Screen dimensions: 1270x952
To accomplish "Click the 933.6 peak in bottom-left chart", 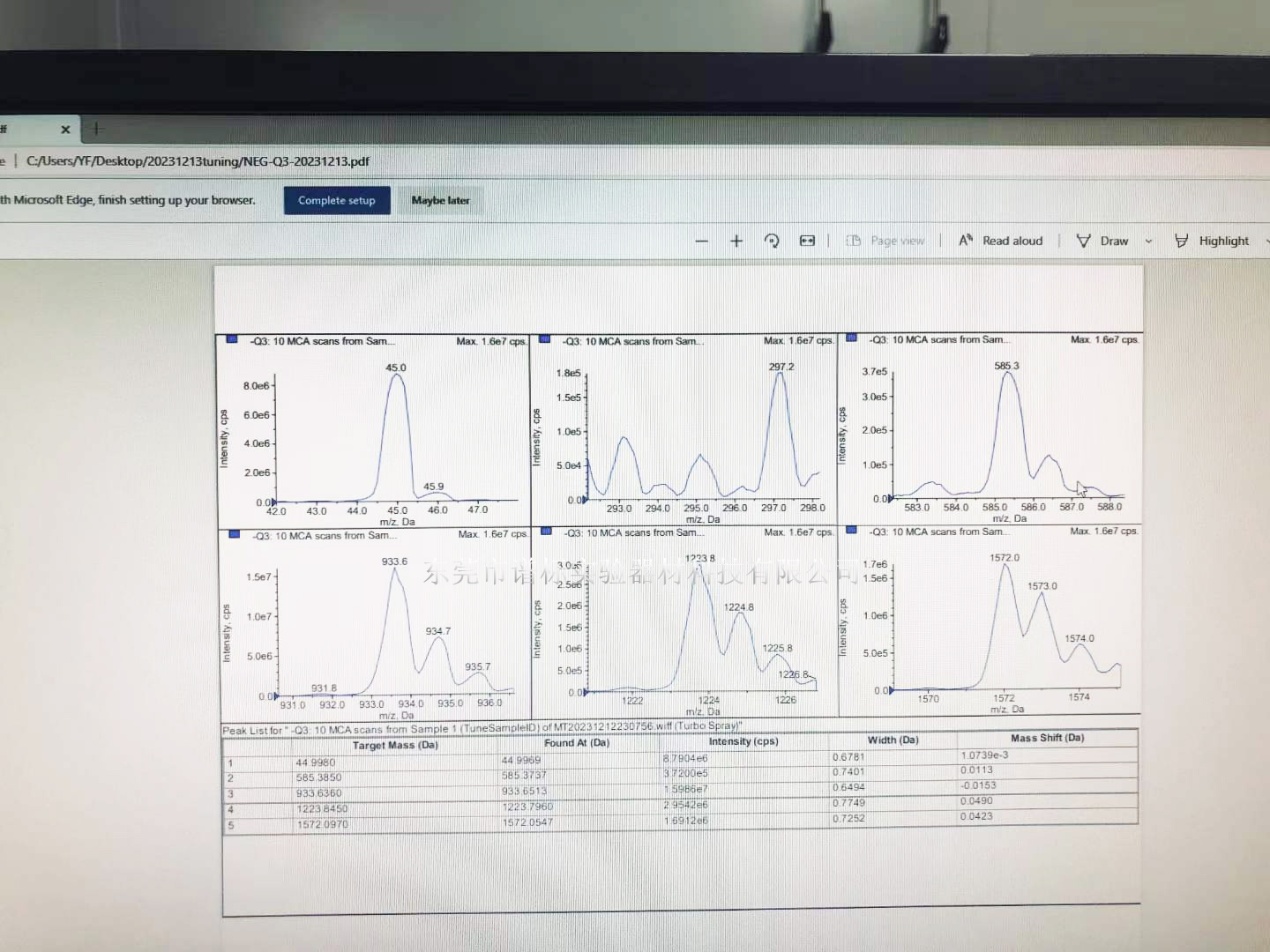I will (395, 570).
